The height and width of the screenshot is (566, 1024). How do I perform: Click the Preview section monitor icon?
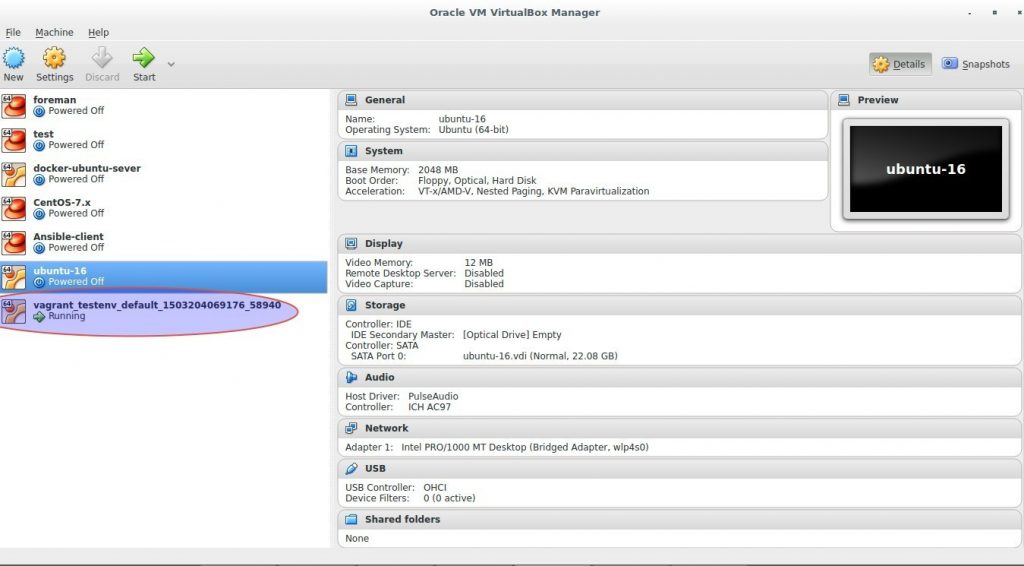point(844,100)
